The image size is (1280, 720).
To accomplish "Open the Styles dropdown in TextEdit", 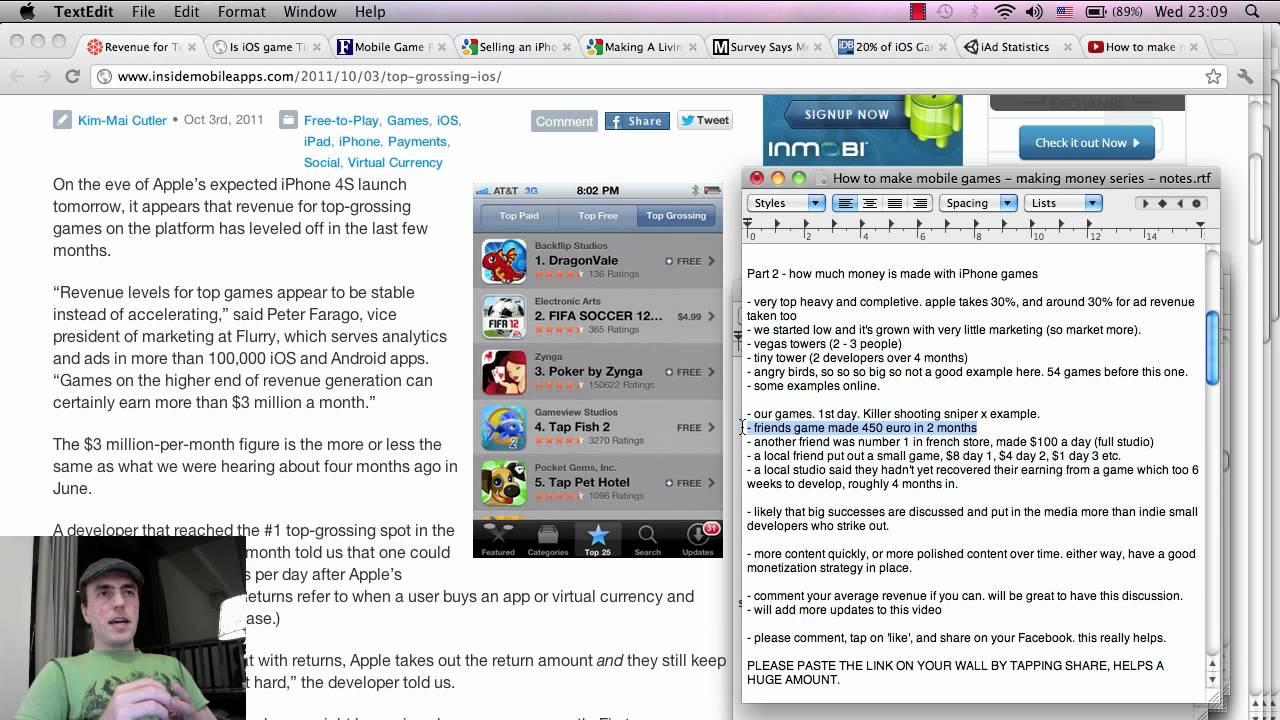I will coord(785,203).
